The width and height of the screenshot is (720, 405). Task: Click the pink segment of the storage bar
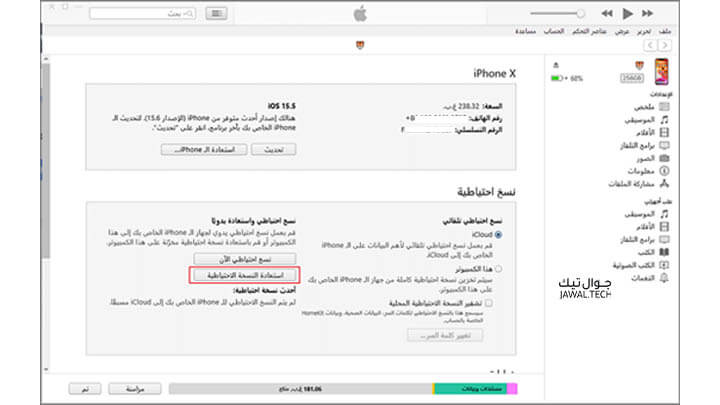pos(512,389)
